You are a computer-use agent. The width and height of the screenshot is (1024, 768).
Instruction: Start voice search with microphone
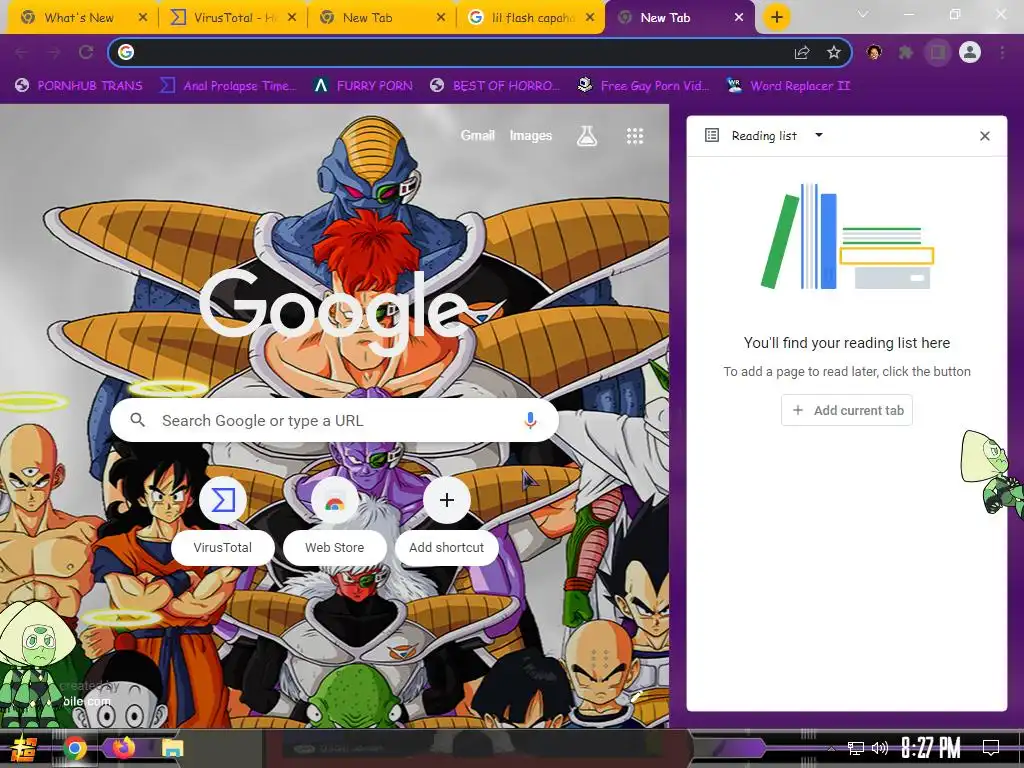point(530,421)
